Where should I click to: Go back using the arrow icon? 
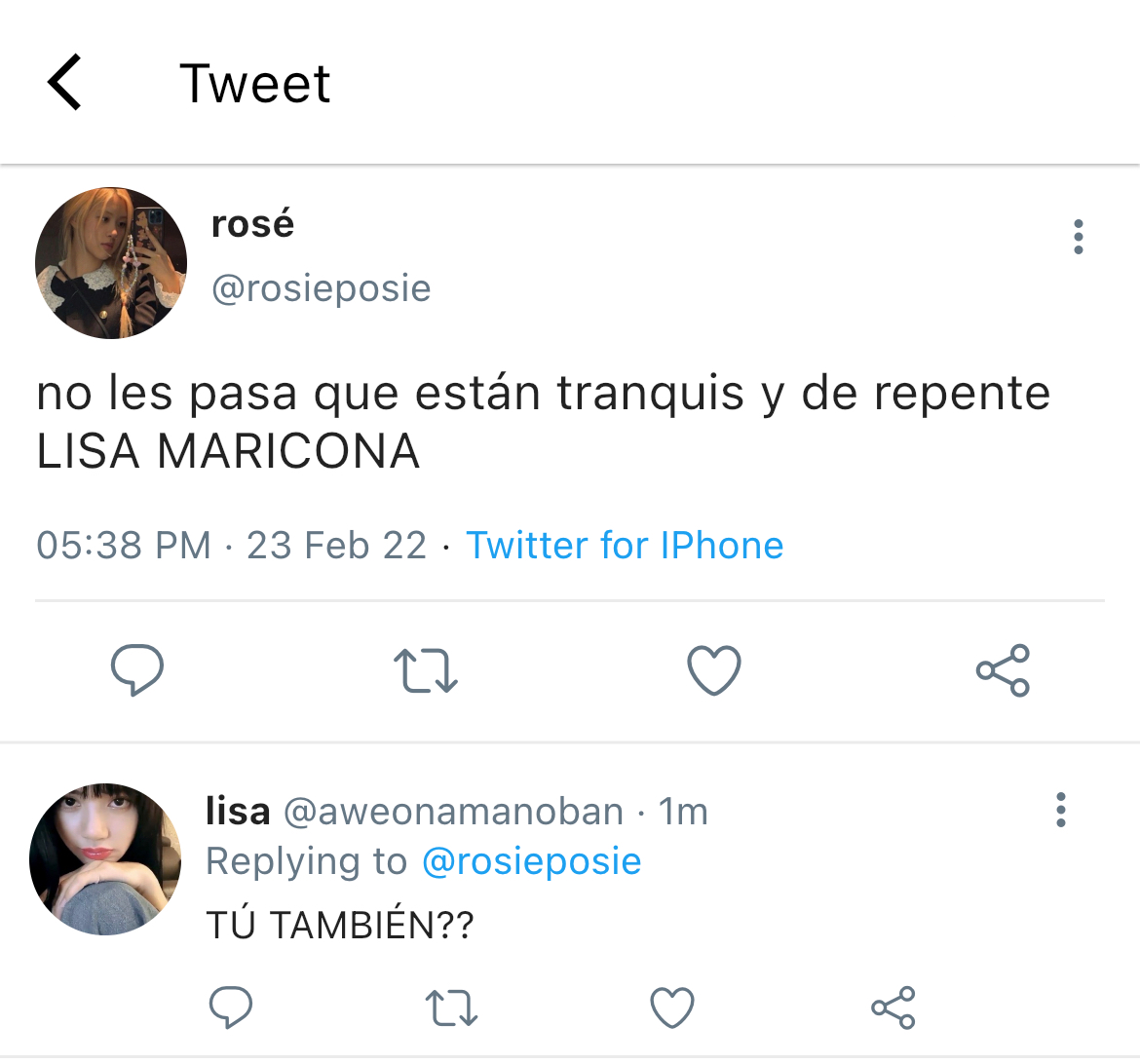point(64,82)
